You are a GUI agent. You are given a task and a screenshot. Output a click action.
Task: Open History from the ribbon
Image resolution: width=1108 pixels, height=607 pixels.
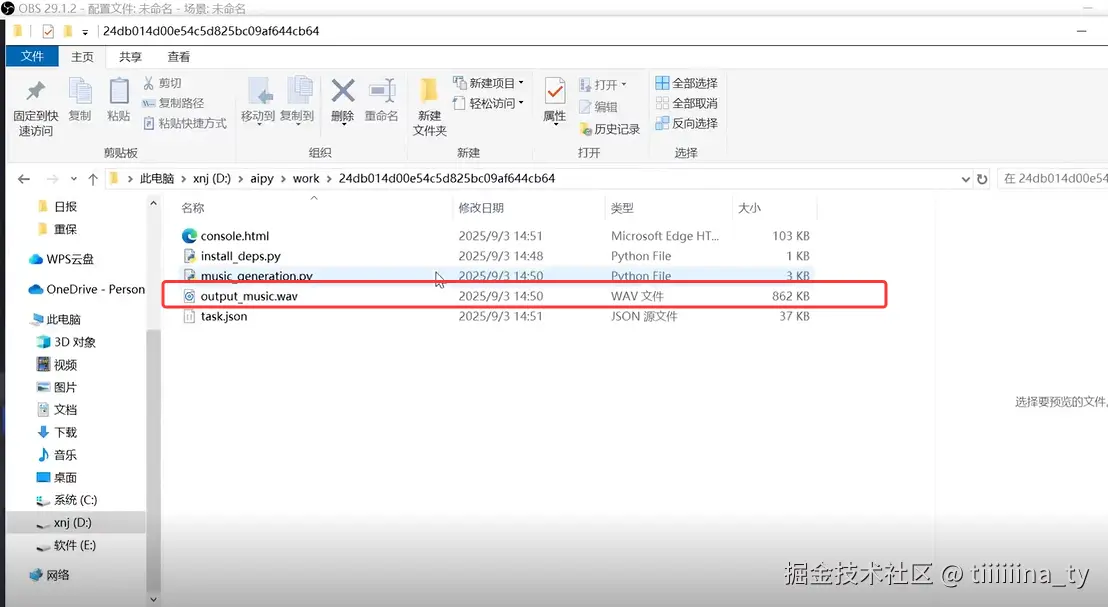610,129
